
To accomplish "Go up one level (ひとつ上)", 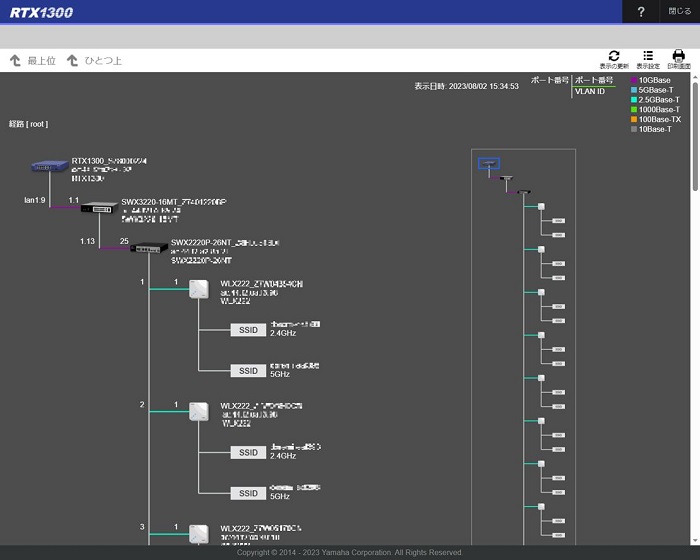I will tap(94, 61).
